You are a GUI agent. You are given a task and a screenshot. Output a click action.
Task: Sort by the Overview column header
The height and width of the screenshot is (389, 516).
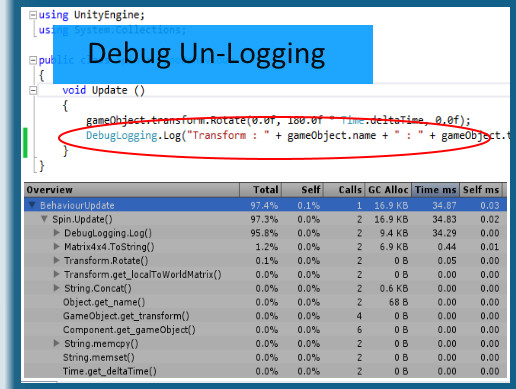(x=132, y=190)
